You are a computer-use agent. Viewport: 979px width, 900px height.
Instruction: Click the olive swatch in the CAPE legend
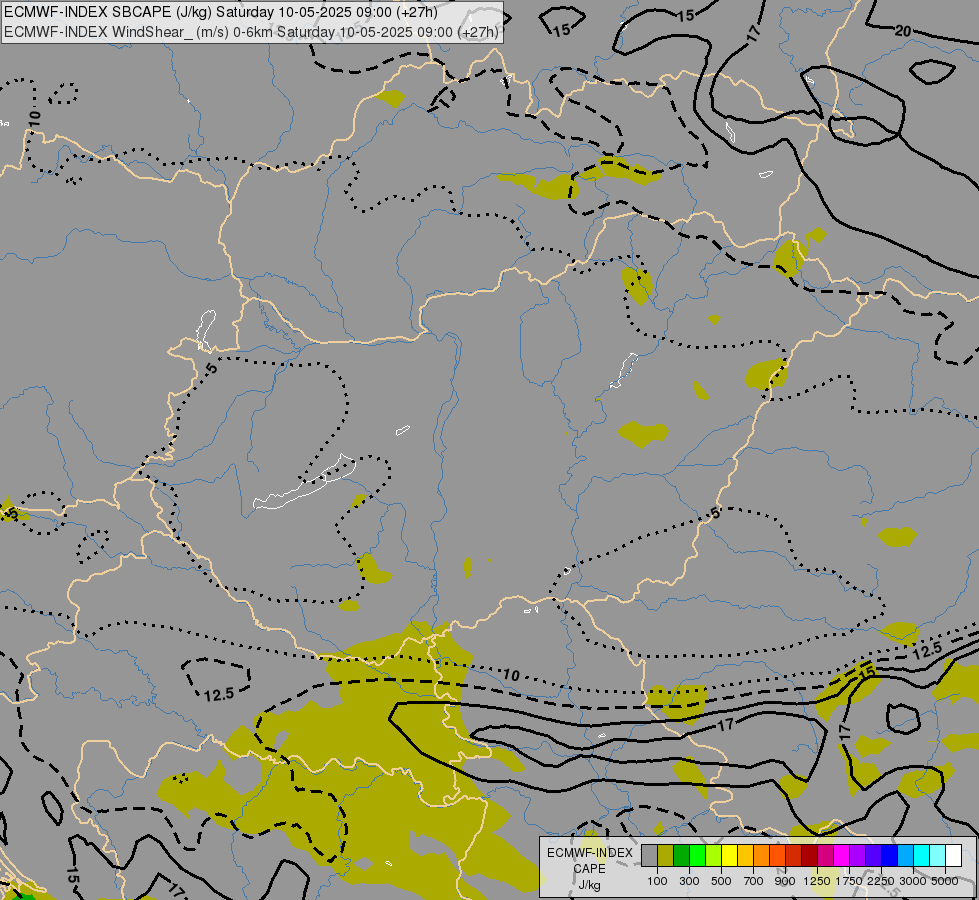[666, 855]
